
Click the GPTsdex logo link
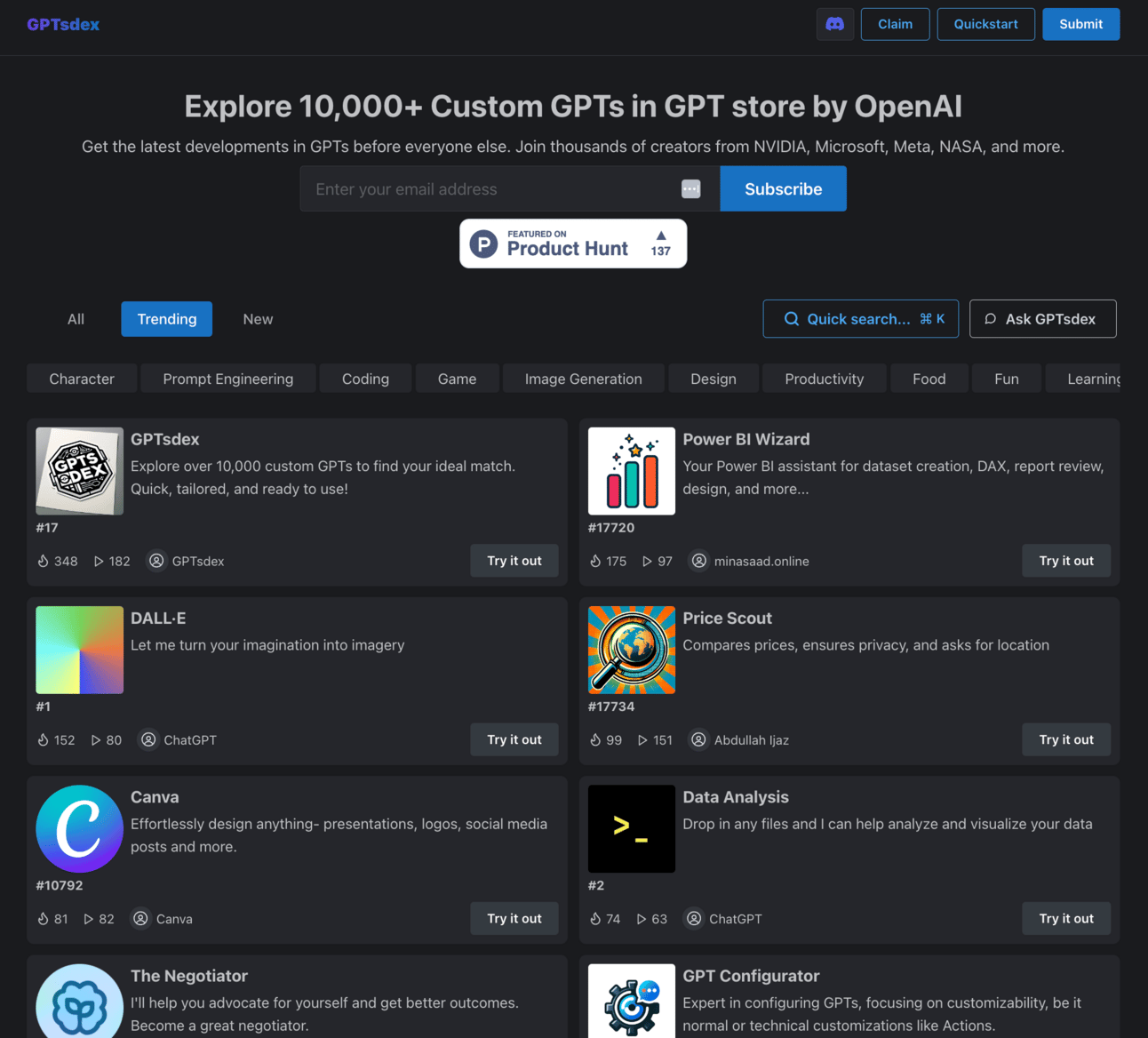63,24
